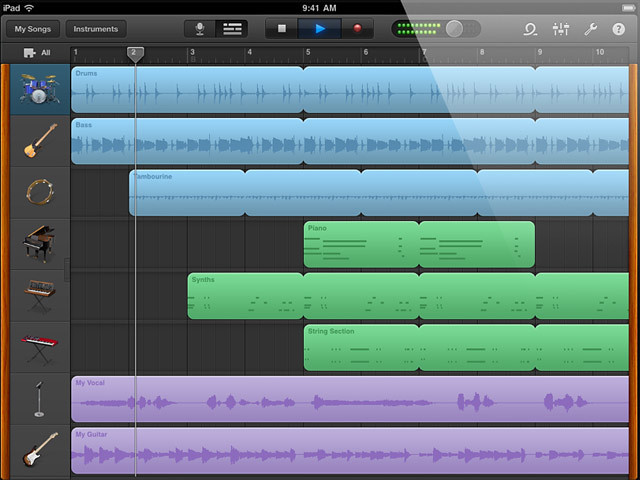Open the help question mark button
The height and width of the screenshot is (480, 640).
(617, 29)
